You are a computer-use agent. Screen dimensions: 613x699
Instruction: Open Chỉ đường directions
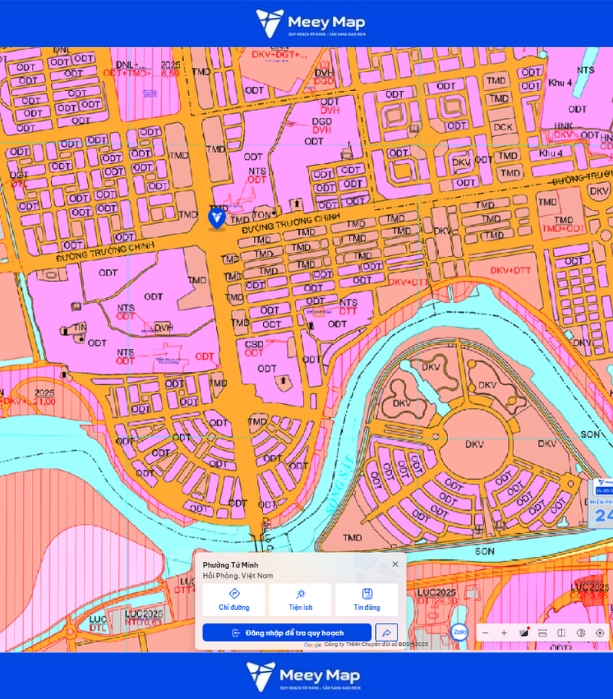tap(234, 600)
